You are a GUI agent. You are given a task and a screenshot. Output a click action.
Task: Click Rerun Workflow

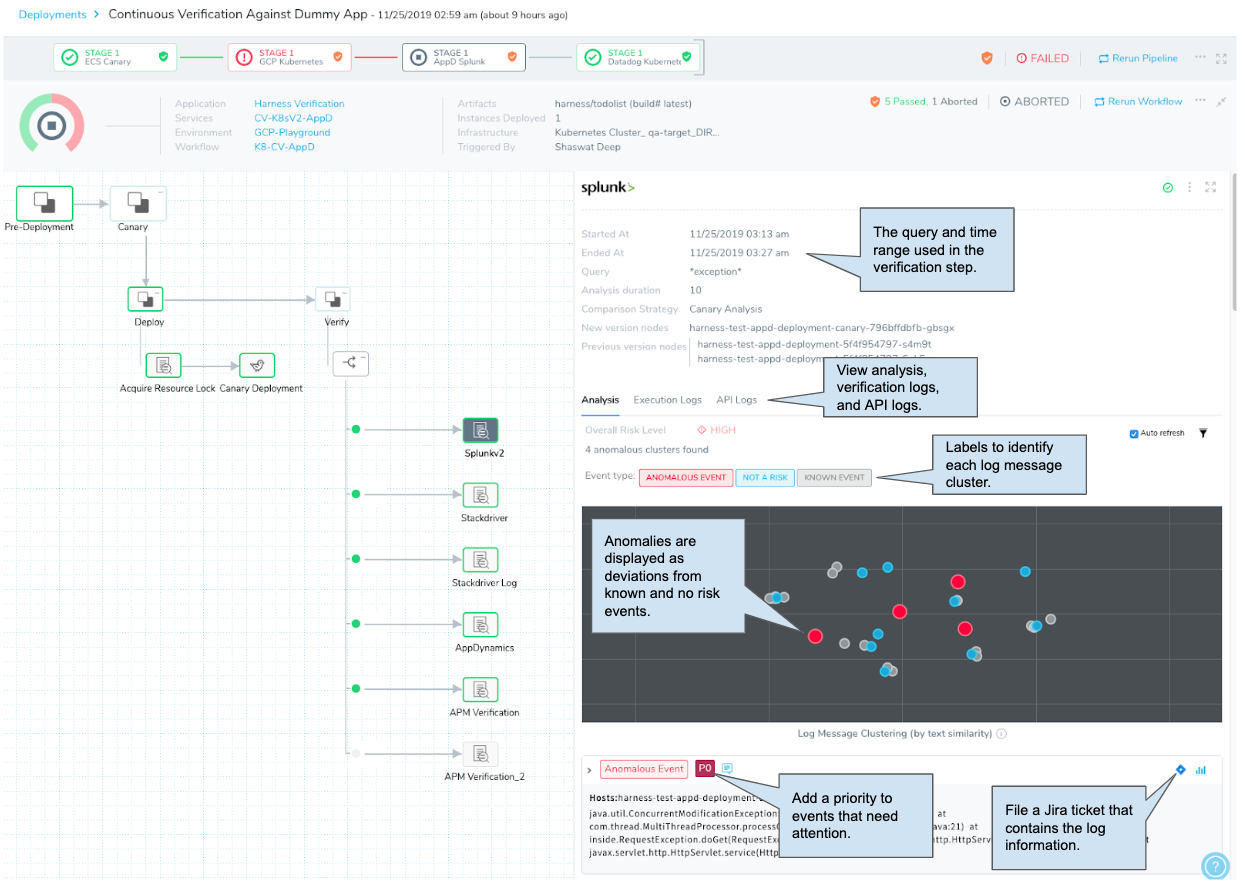tap(1138, 101)
